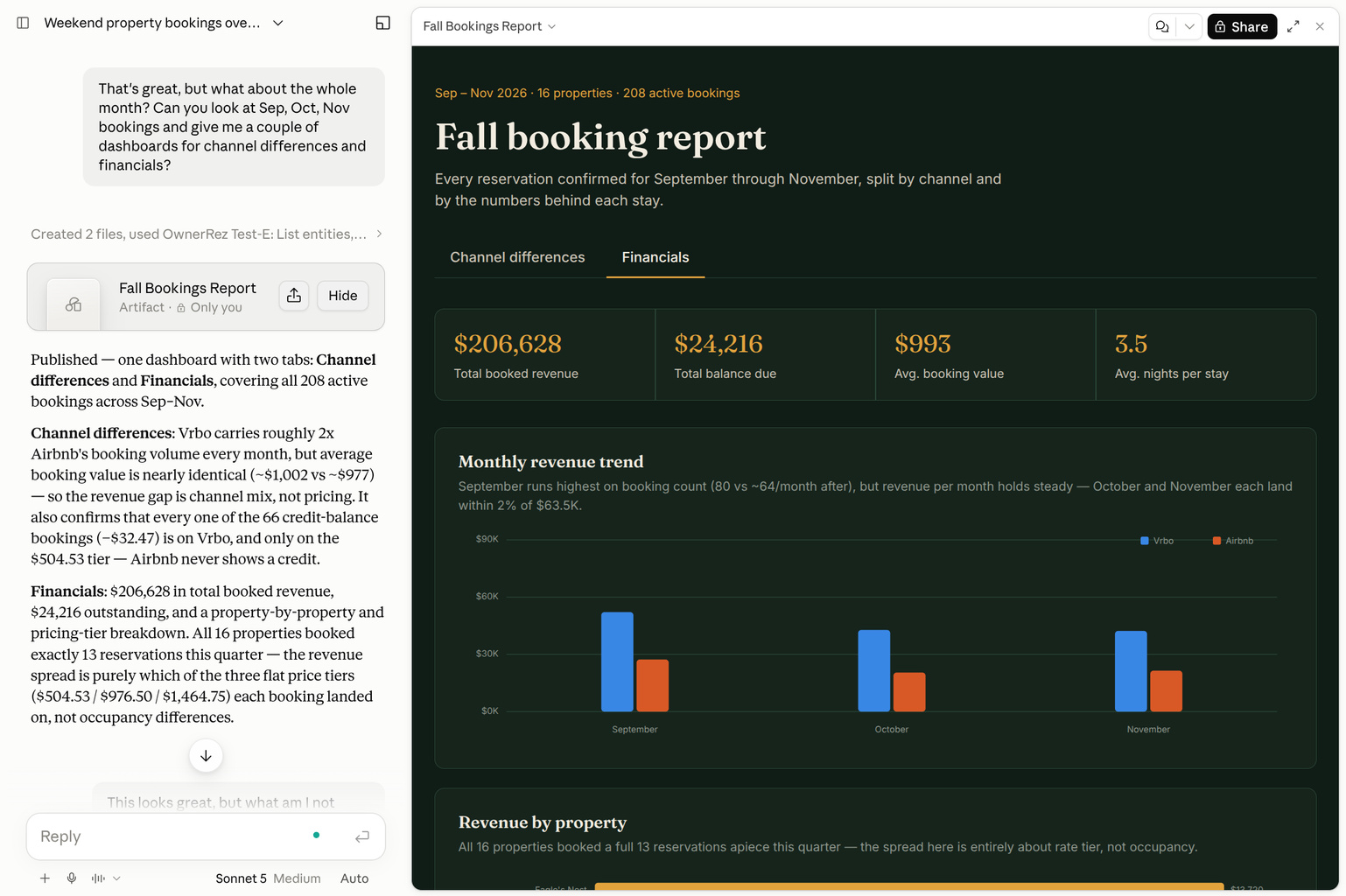Click the $993 avg. booking value
Viewport: 1346px width, 896px height.
tap(922, 344)
